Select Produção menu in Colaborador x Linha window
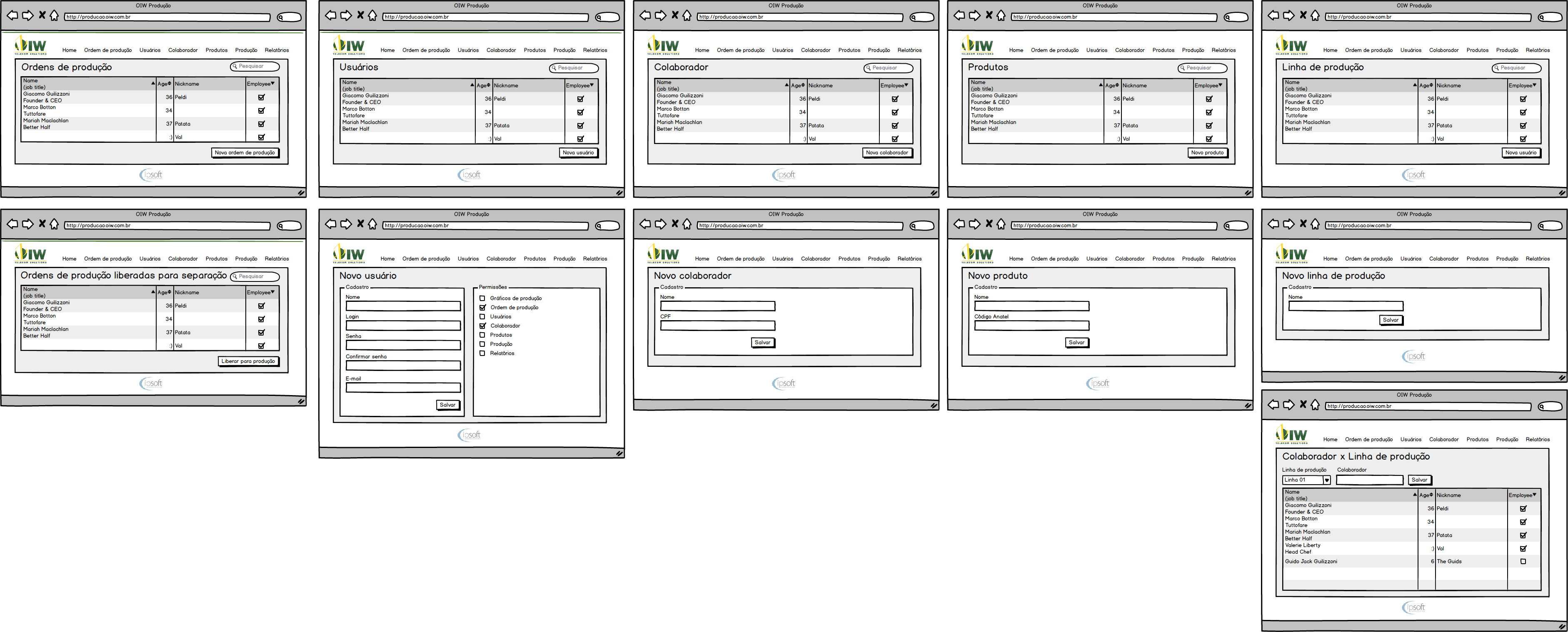 click(x=1507, y=440)
